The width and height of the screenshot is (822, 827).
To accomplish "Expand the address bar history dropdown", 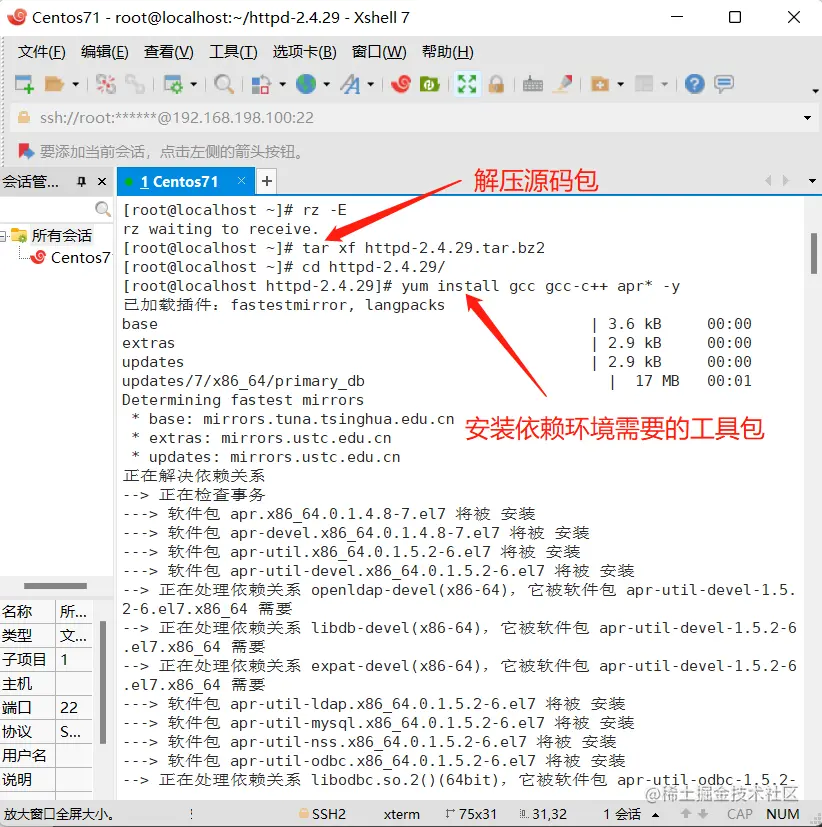I will tap(807, 118).
